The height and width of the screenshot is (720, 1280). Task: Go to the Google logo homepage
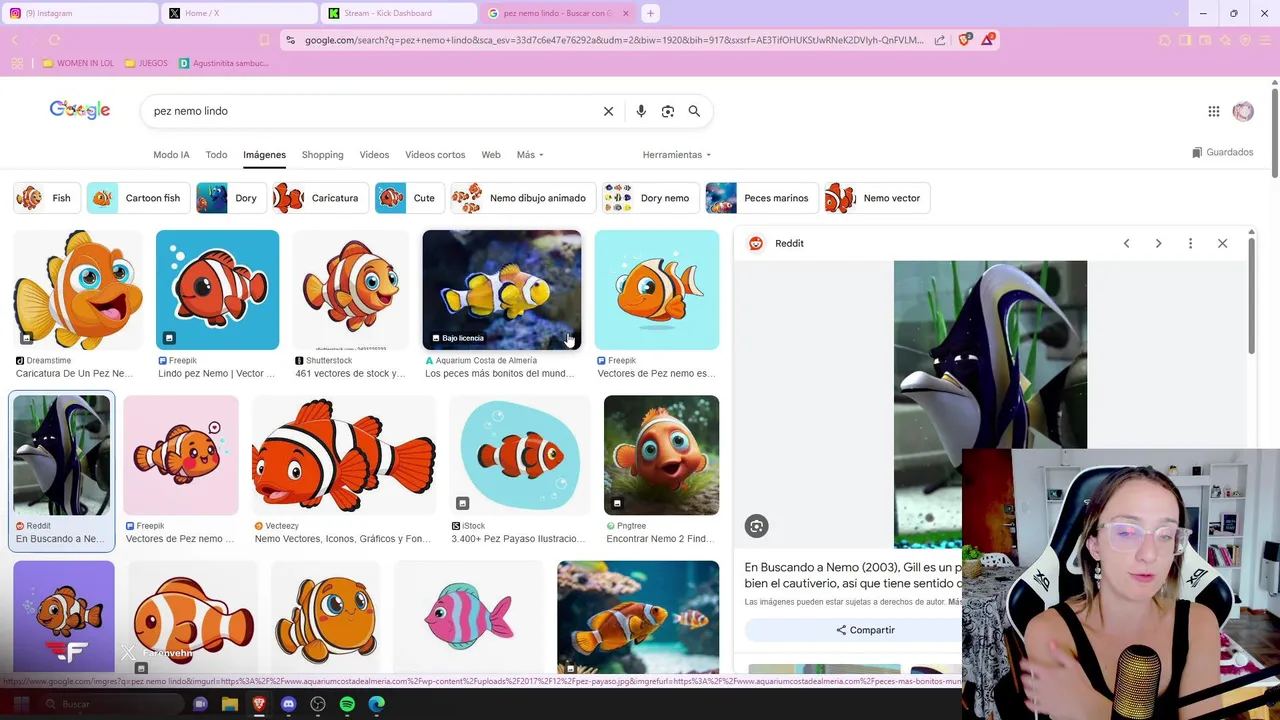(x=80, y=110)
